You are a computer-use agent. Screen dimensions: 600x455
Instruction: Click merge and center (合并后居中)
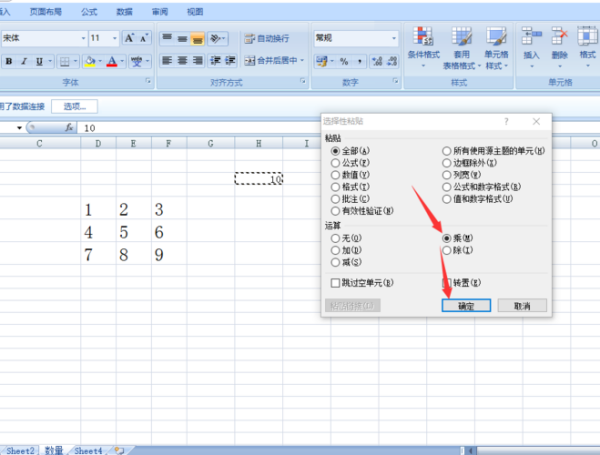tap(271, 60)
